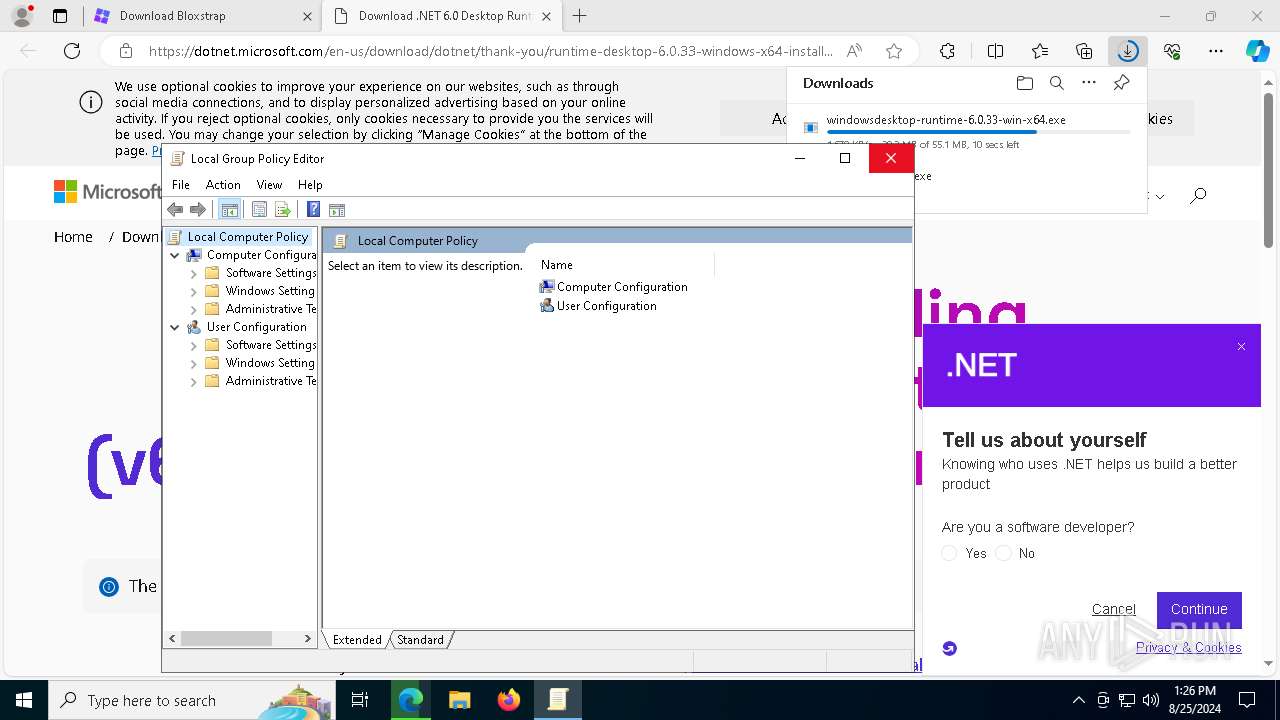Viewport: 1280px width, 720px height.
Task: Select No for software developer question
Action: pyautogui.click(x=1003, y=553)
